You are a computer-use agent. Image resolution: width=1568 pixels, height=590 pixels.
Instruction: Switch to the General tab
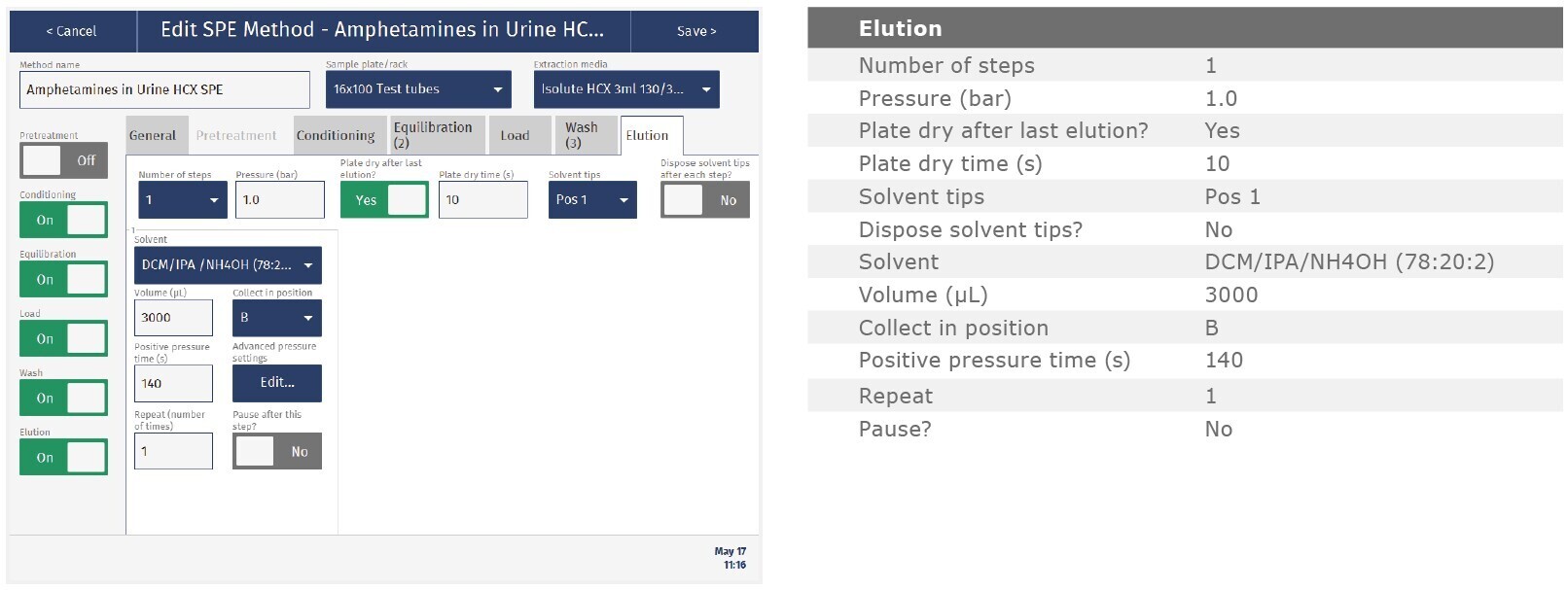click(153, 136)
